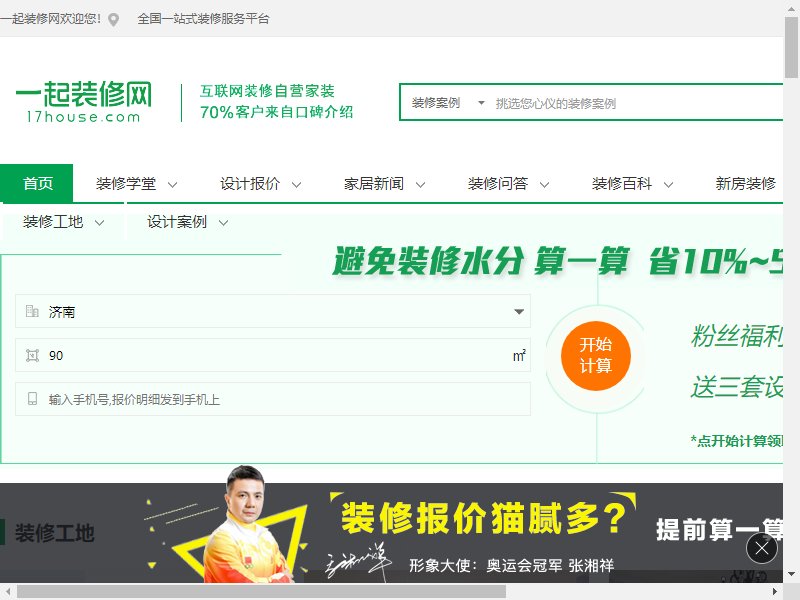Click the vertical scrollbar down arrow
Viewport: 800px width, 600px height.
coord(791,574)
